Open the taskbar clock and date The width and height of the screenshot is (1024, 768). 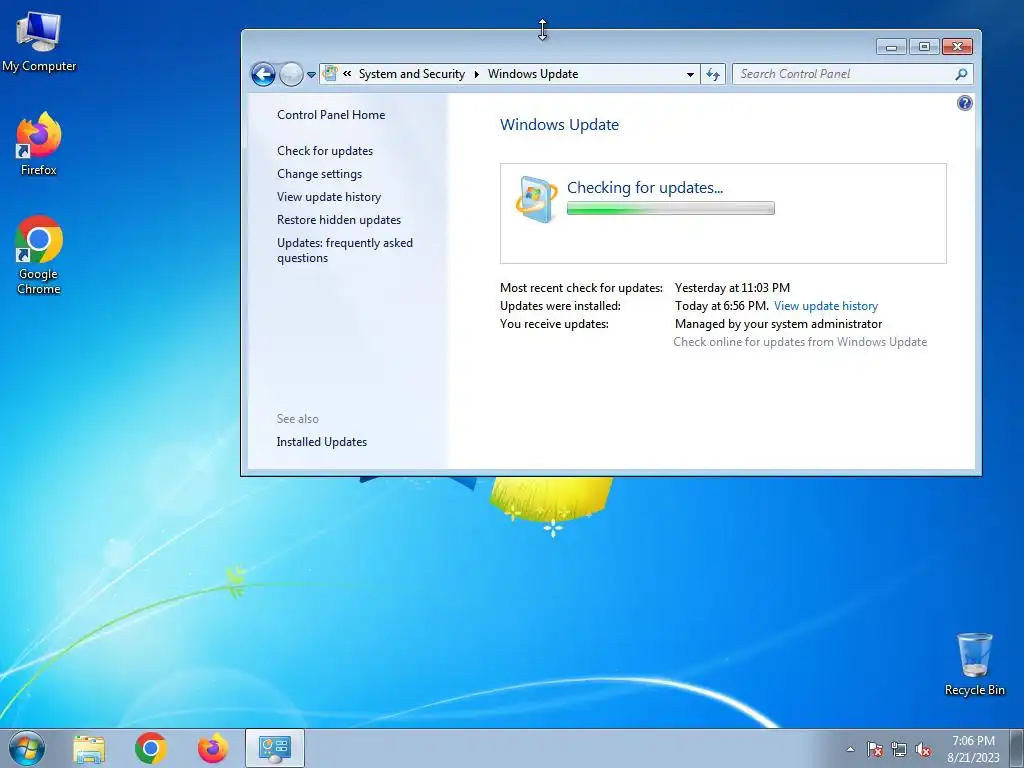pyautogui.click(x=973, y=749)
